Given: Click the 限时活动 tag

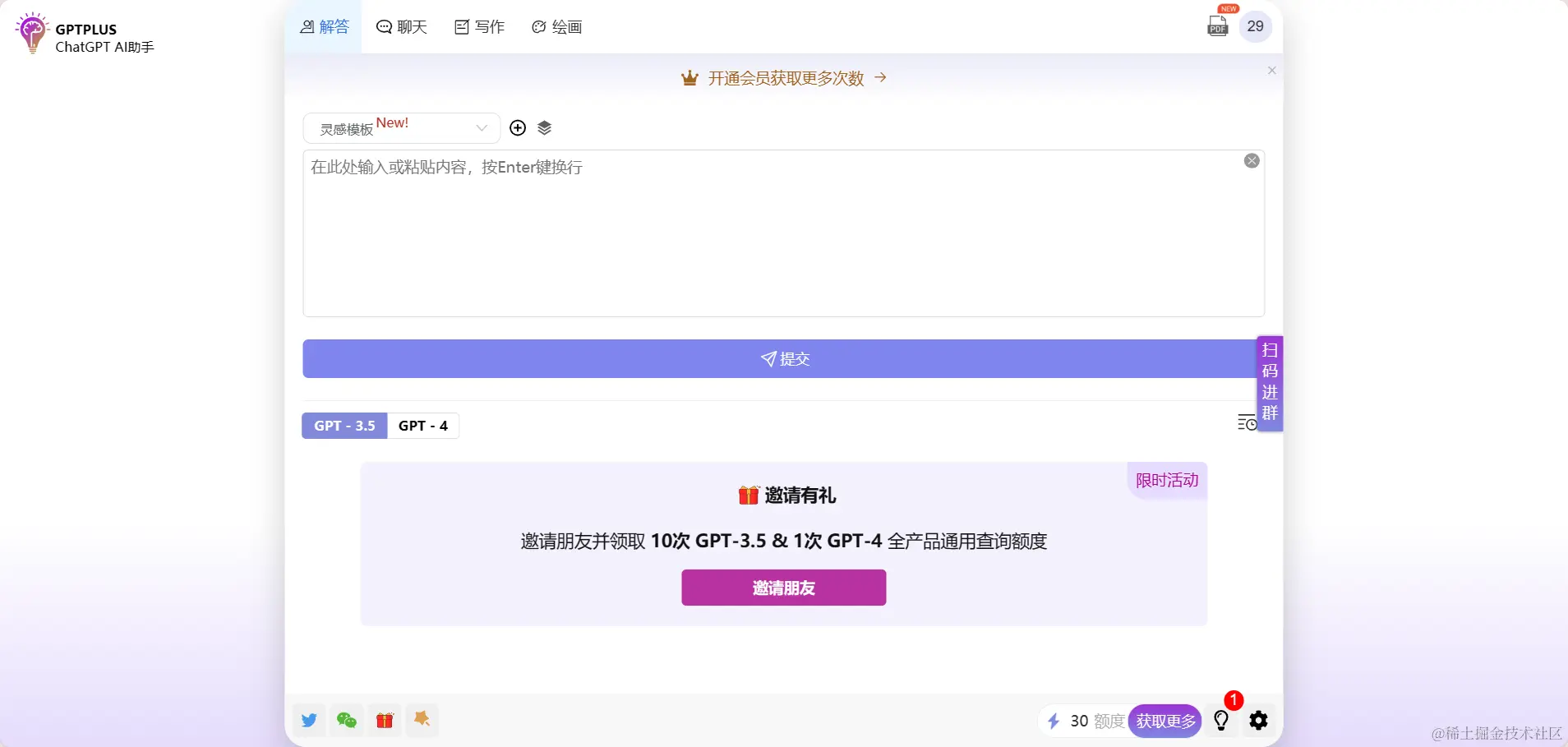Looking at the screenshot, I should (1167, 480).
